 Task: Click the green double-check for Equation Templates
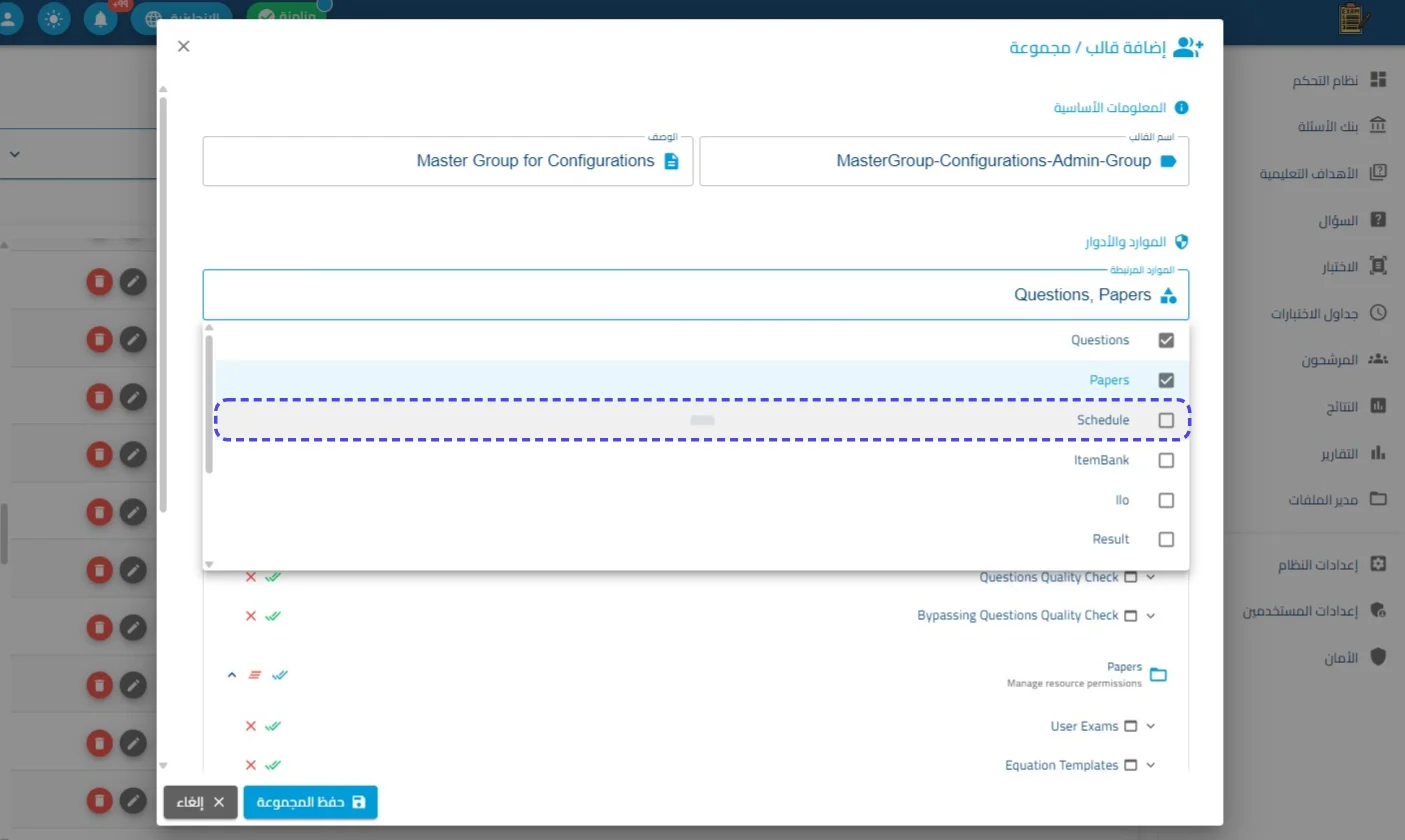tap(273, 765)
